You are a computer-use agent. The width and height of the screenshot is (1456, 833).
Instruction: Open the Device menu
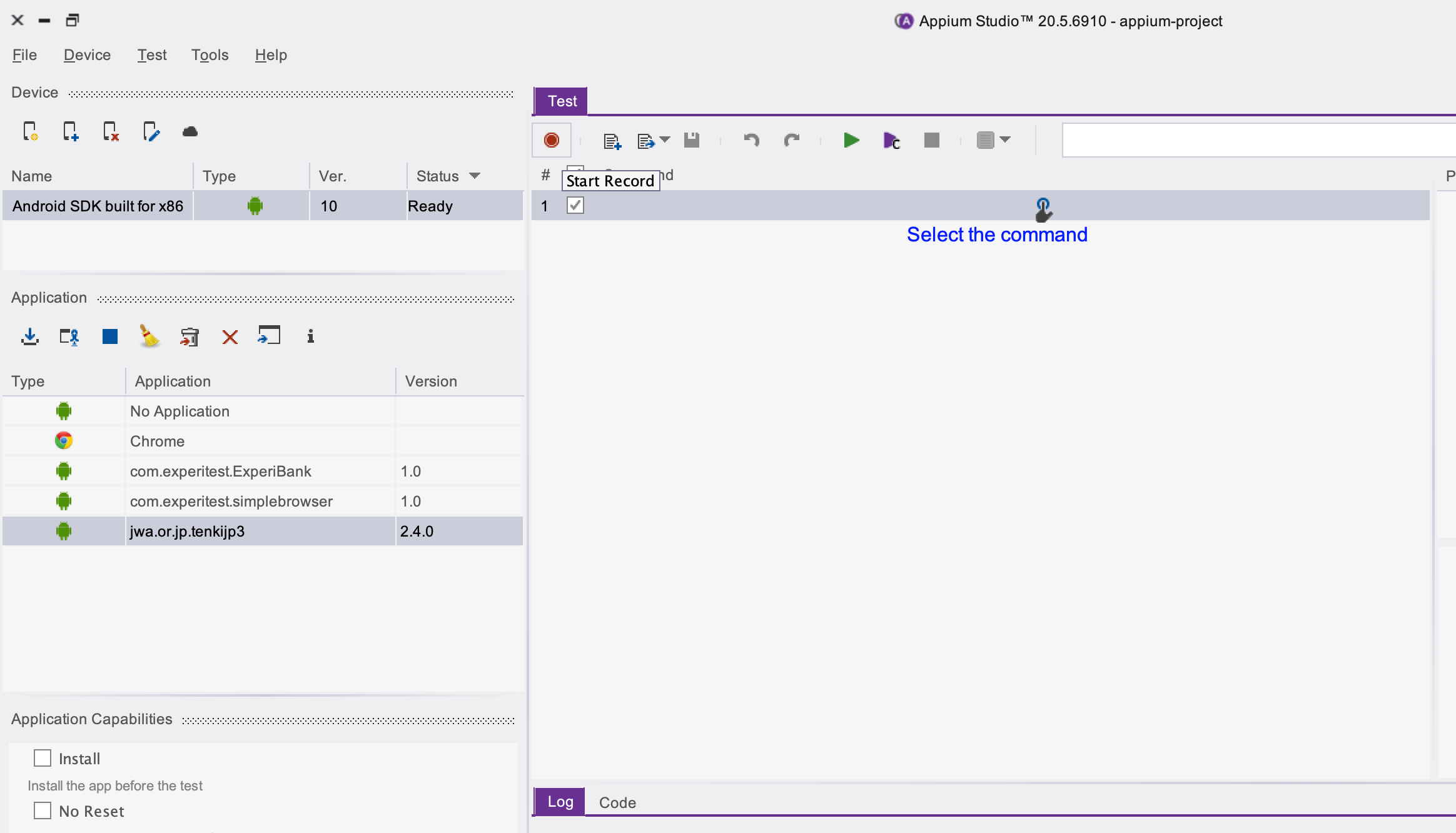coord(87,55)
